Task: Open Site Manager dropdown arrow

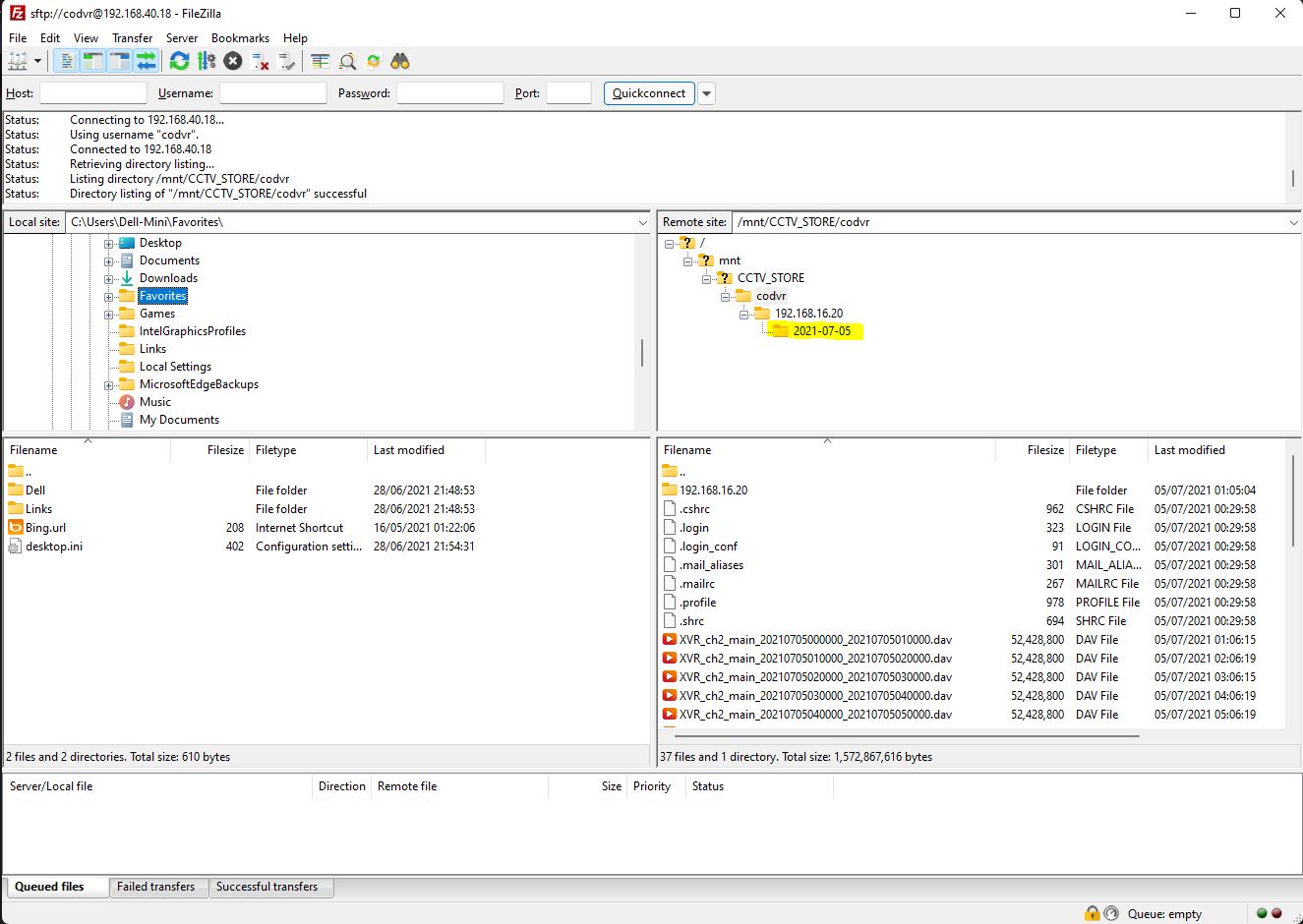Action: [x=37, y=61]
